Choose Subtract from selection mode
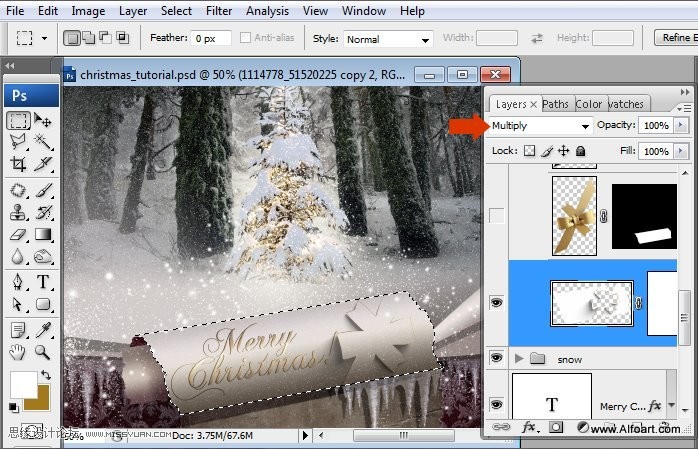 (105, 38)
